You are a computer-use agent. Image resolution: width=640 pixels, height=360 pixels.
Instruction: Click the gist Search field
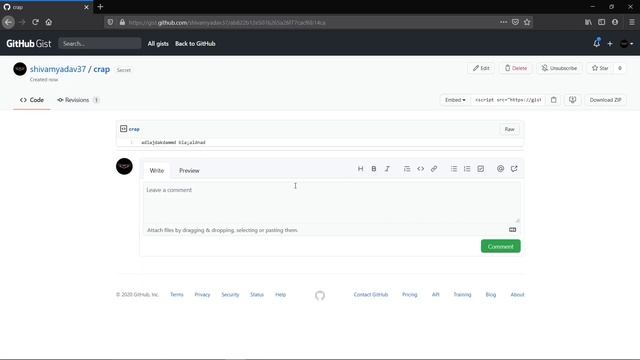100,43
